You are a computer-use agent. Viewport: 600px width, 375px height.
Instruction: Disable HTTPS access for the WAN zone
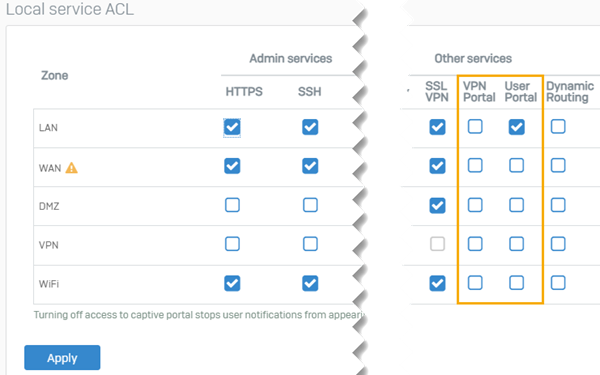232,166
